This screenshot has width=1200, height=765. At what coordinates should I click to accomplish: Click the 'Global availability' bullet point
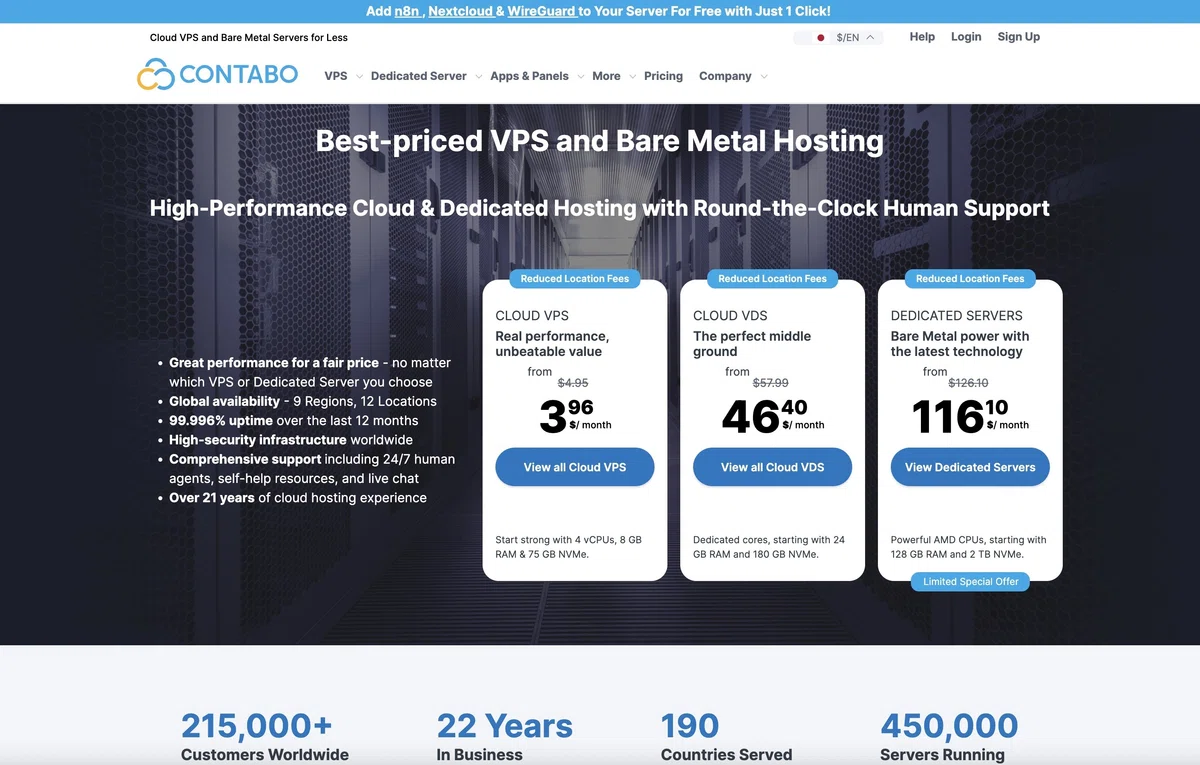point(303,401)
